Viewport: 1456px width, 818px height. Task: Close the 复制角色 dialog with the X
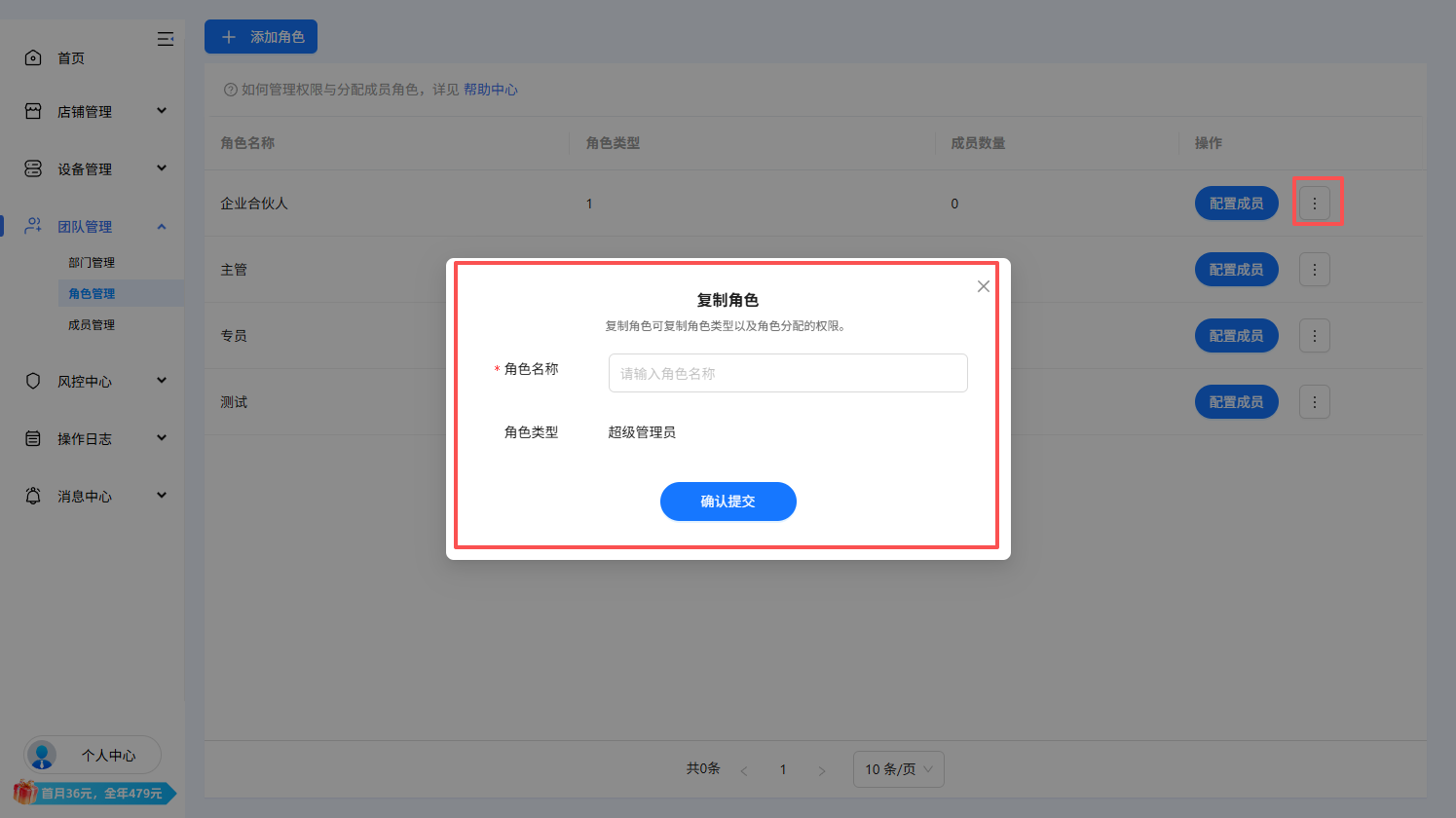pos(983,285)
